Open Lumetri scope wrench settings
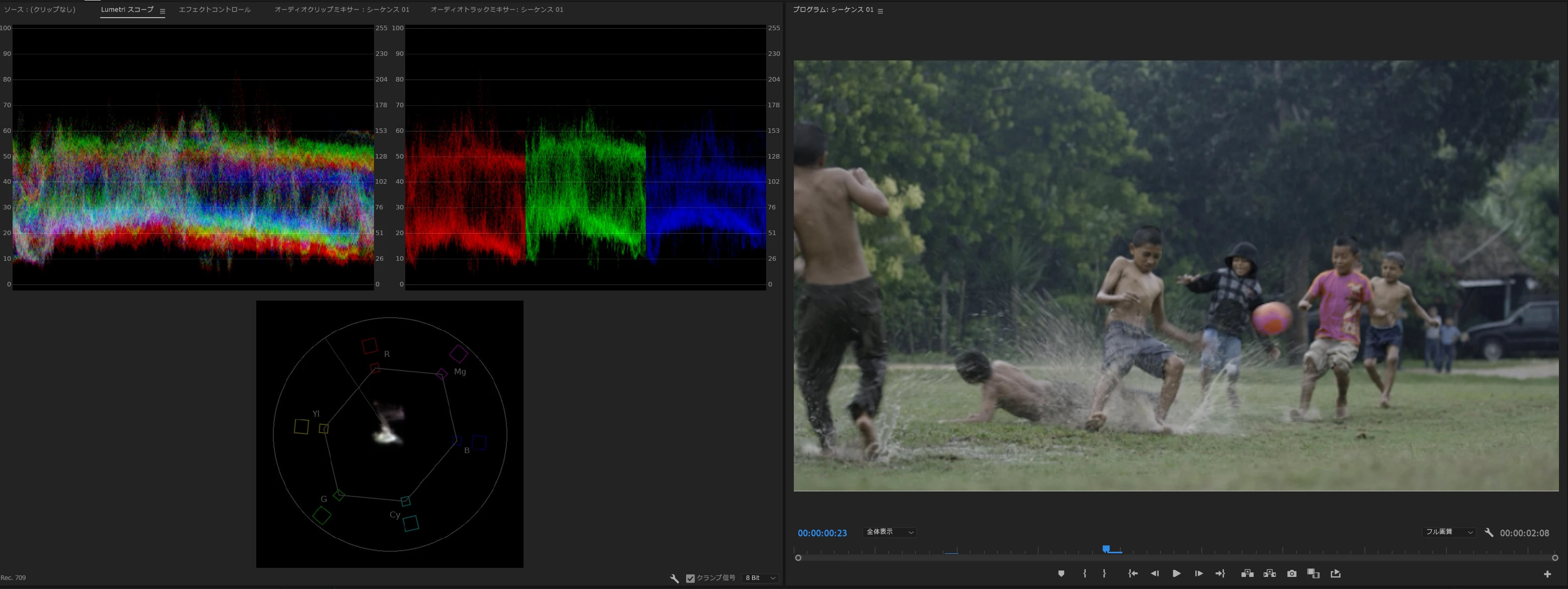The height and width of the screenshot is (589, 1568). pos(675,578)
